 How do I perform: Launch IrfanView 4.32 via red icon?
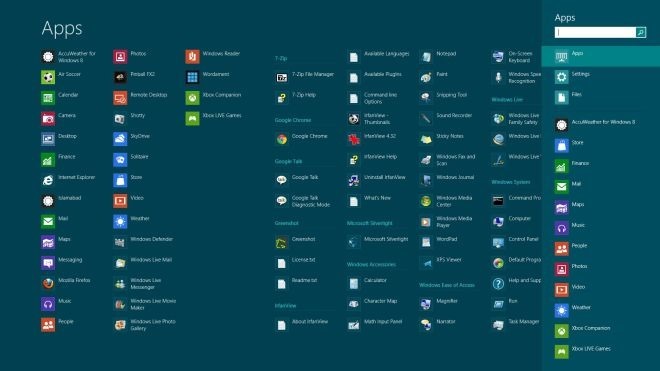(x=354, y=139)
